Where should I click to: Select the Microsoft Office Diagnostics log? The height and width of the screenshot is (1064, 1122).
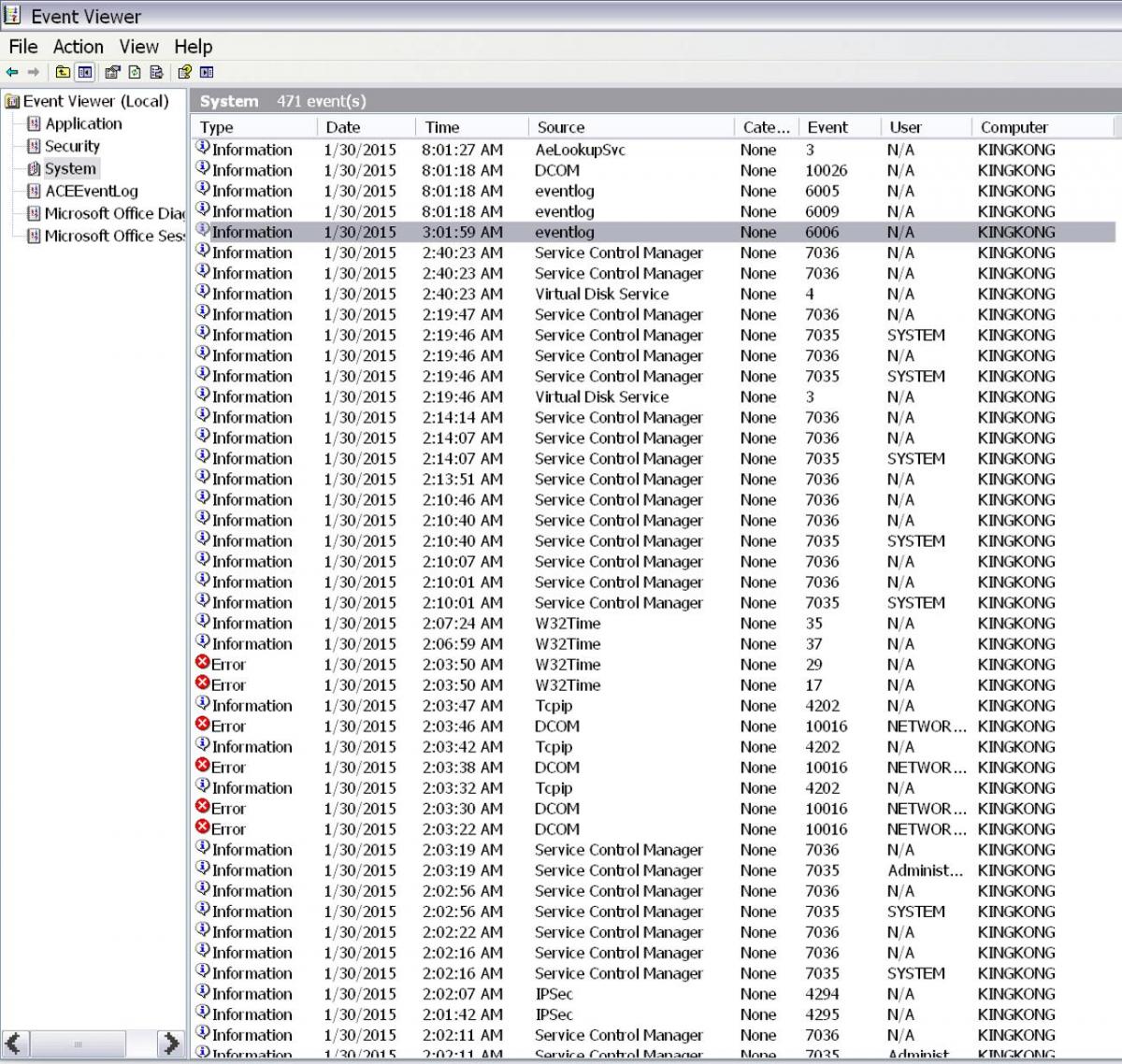[115, 213]
